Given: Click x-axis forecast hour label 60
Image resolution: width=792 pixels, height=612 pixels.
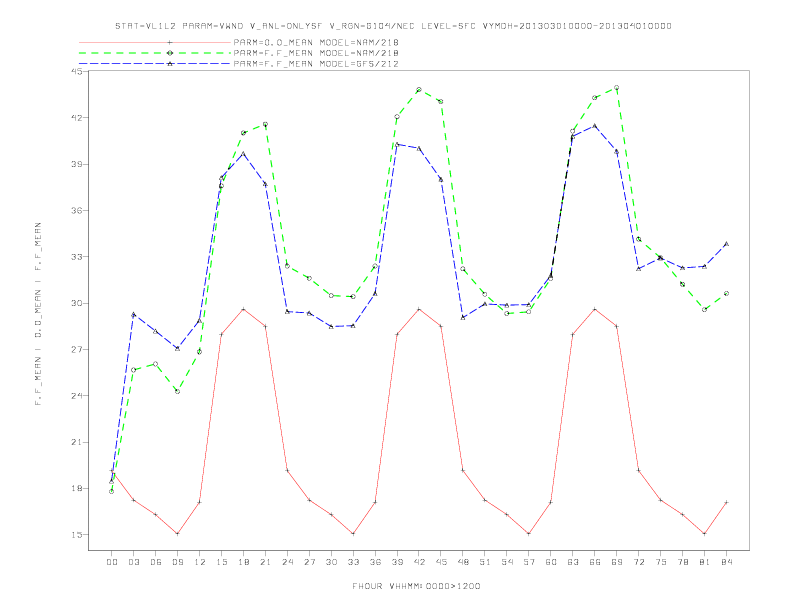Looking at the screenshot, I should coord(551,562).
